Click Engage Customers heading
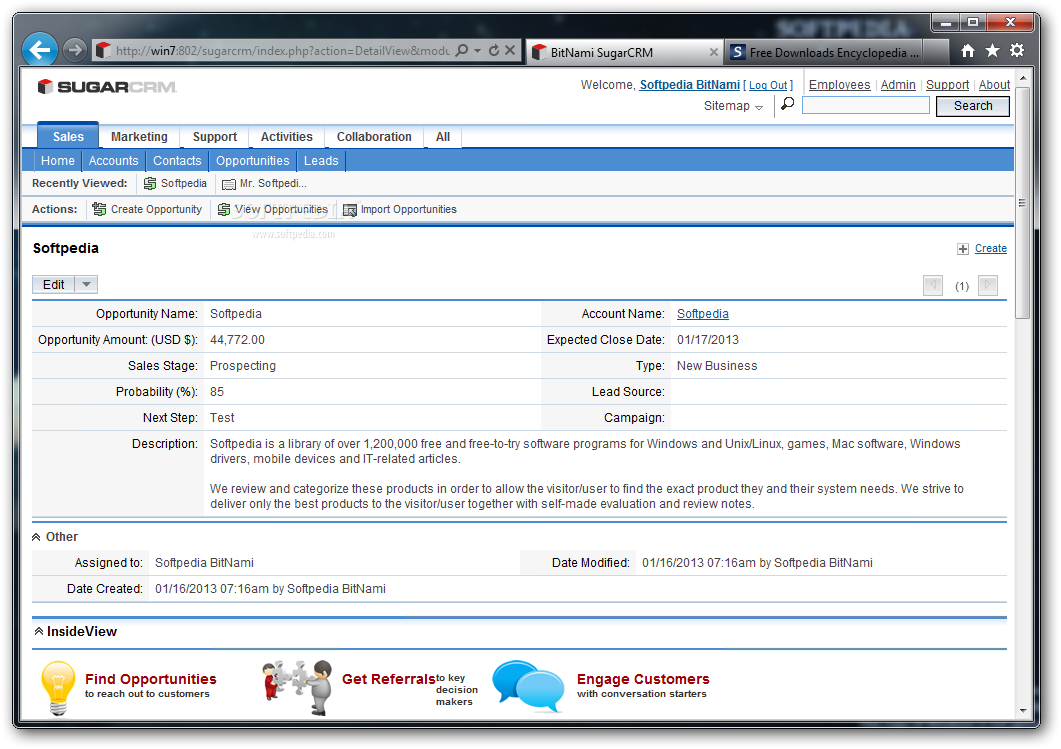 (643, 679)
